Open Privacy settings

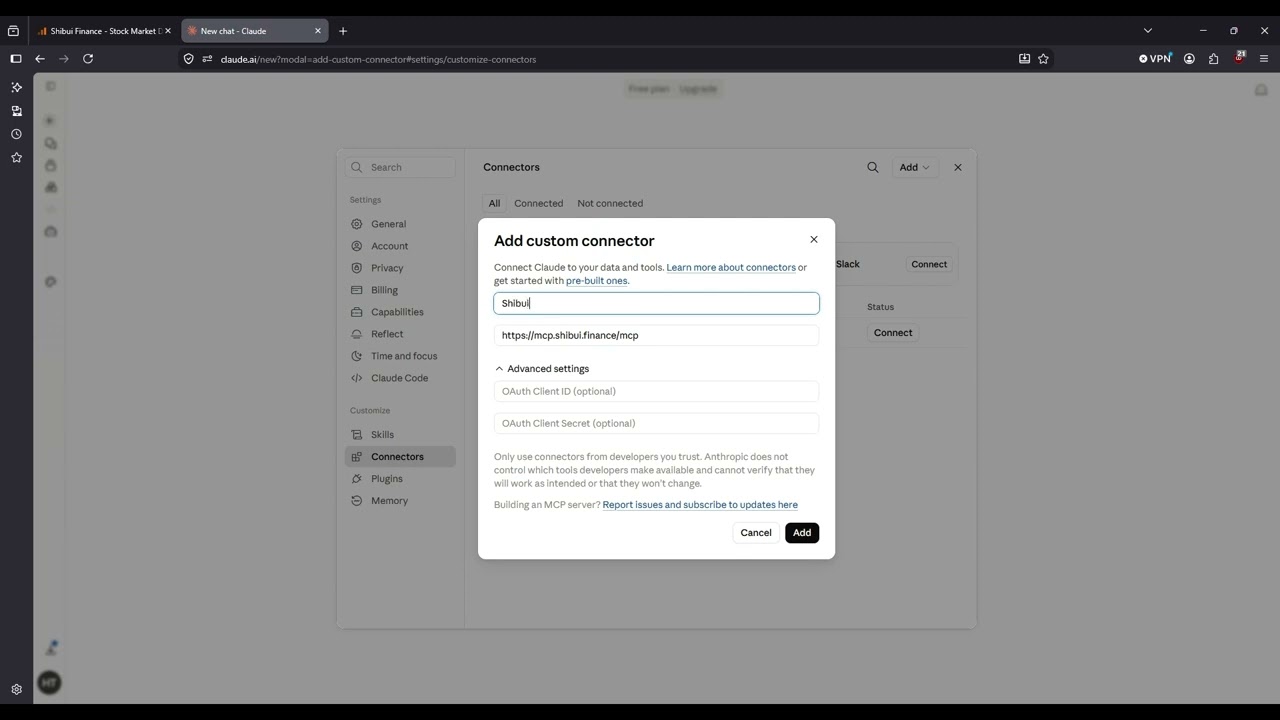click(x=400, y=268)
